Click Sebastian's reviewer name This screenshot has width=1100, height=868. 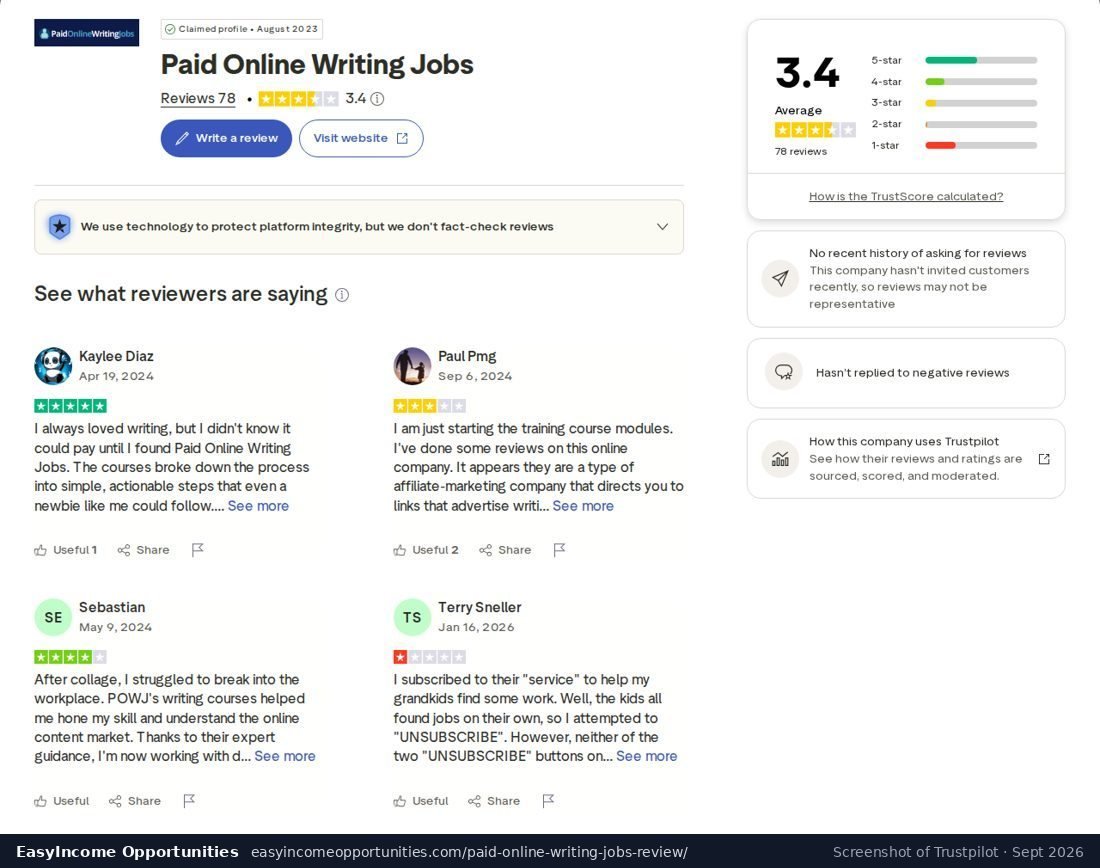tap(112, 608)
